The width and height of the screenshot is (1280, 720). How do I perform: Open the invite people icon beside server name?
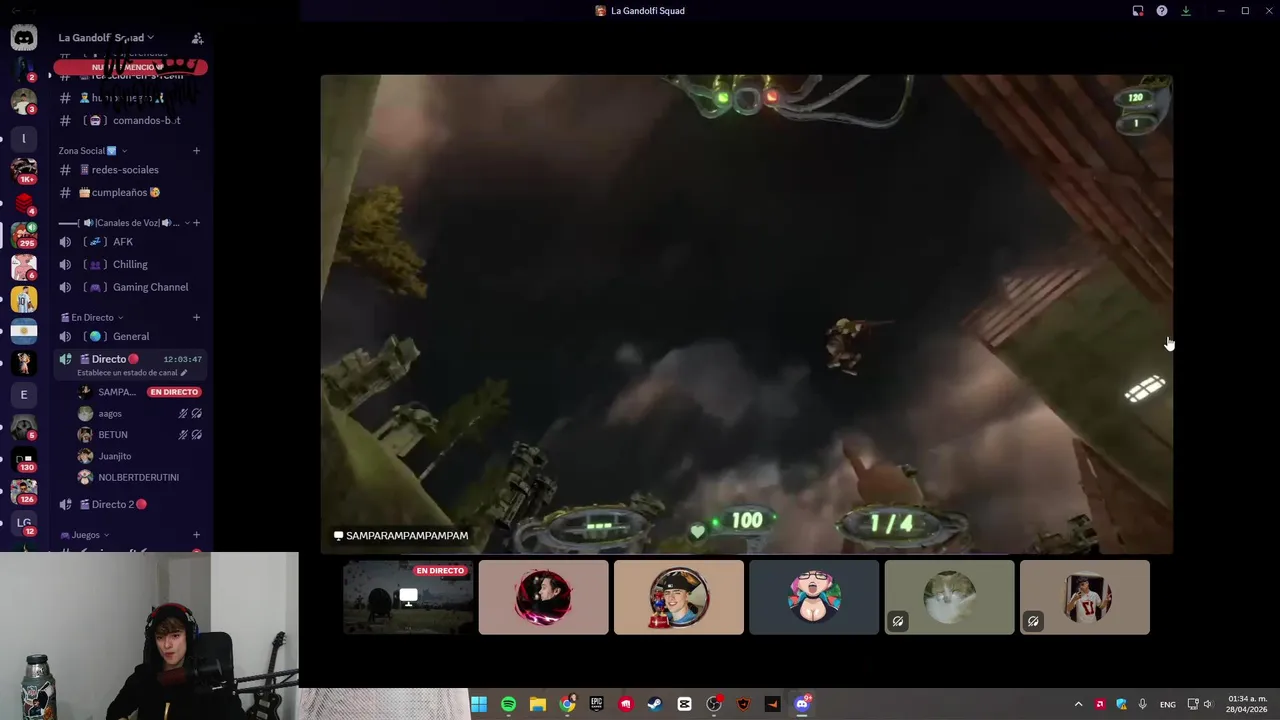coord(197,38)
